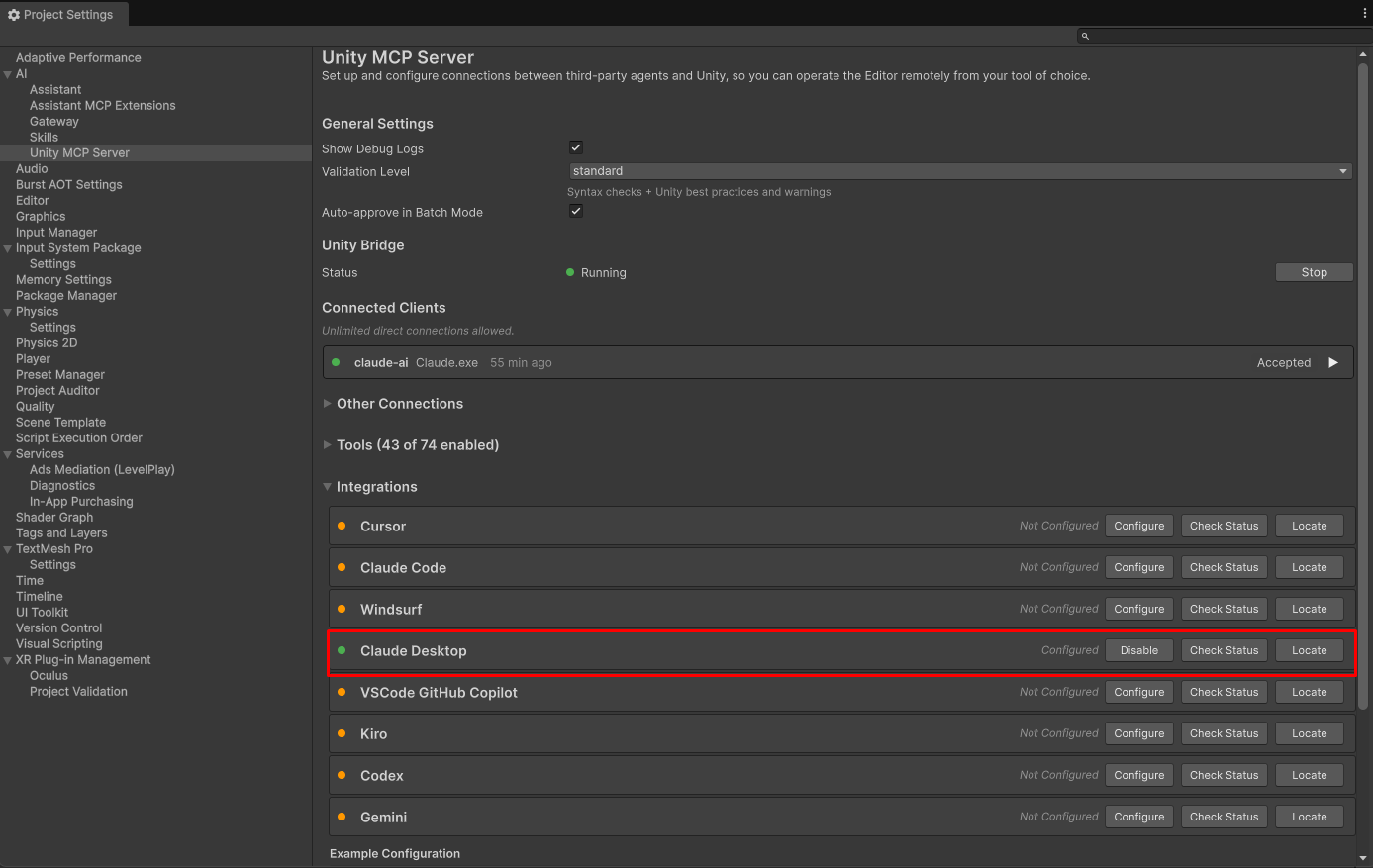Collapse the Physics tree group arrow
This screenshot has height=868, width=1373.
click(8, 312)
